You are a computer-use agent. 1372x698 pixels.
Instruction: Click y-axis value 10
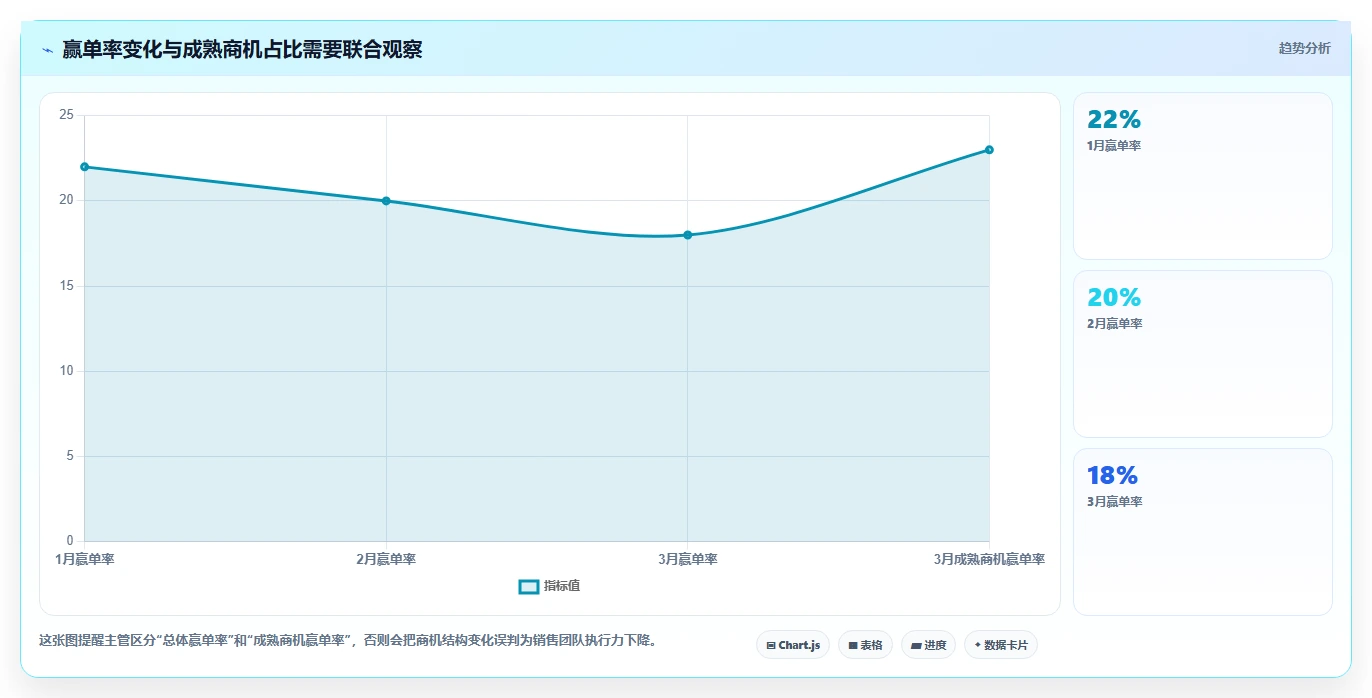[x=67, y=371]
